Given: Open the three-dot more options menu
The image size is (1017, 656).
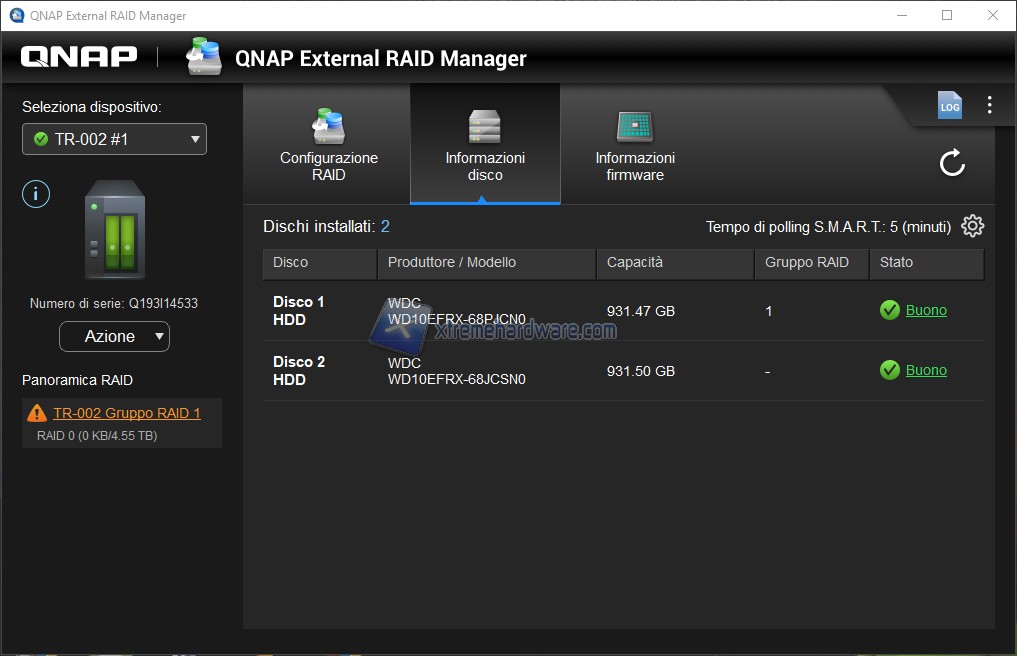Looking at the screenshot, I should [989, 105].
